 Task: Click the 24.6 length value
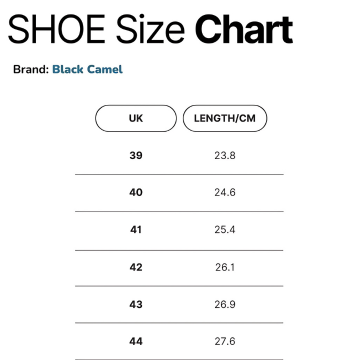225,192
